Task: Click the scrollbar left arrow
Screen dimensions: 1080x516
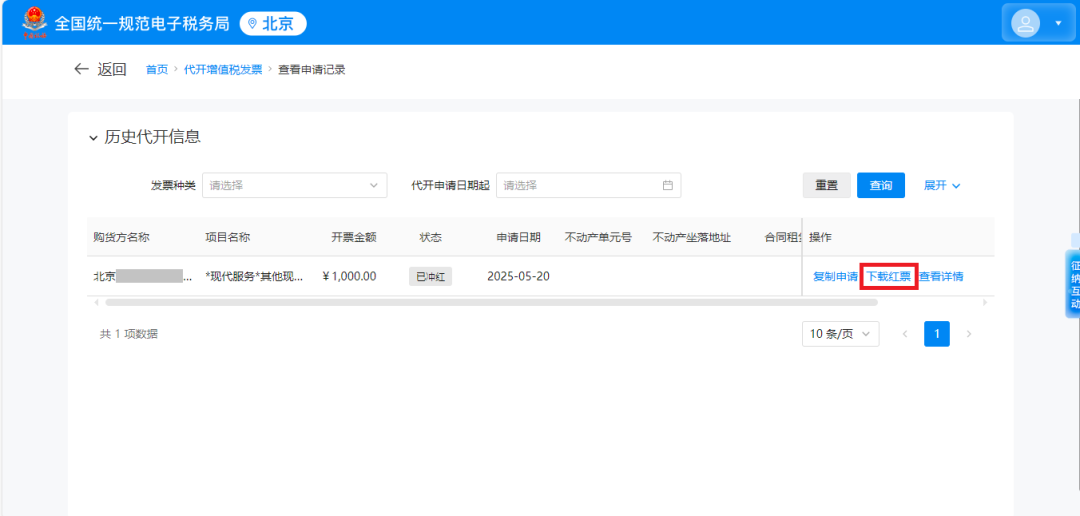Action: point(96,302)
